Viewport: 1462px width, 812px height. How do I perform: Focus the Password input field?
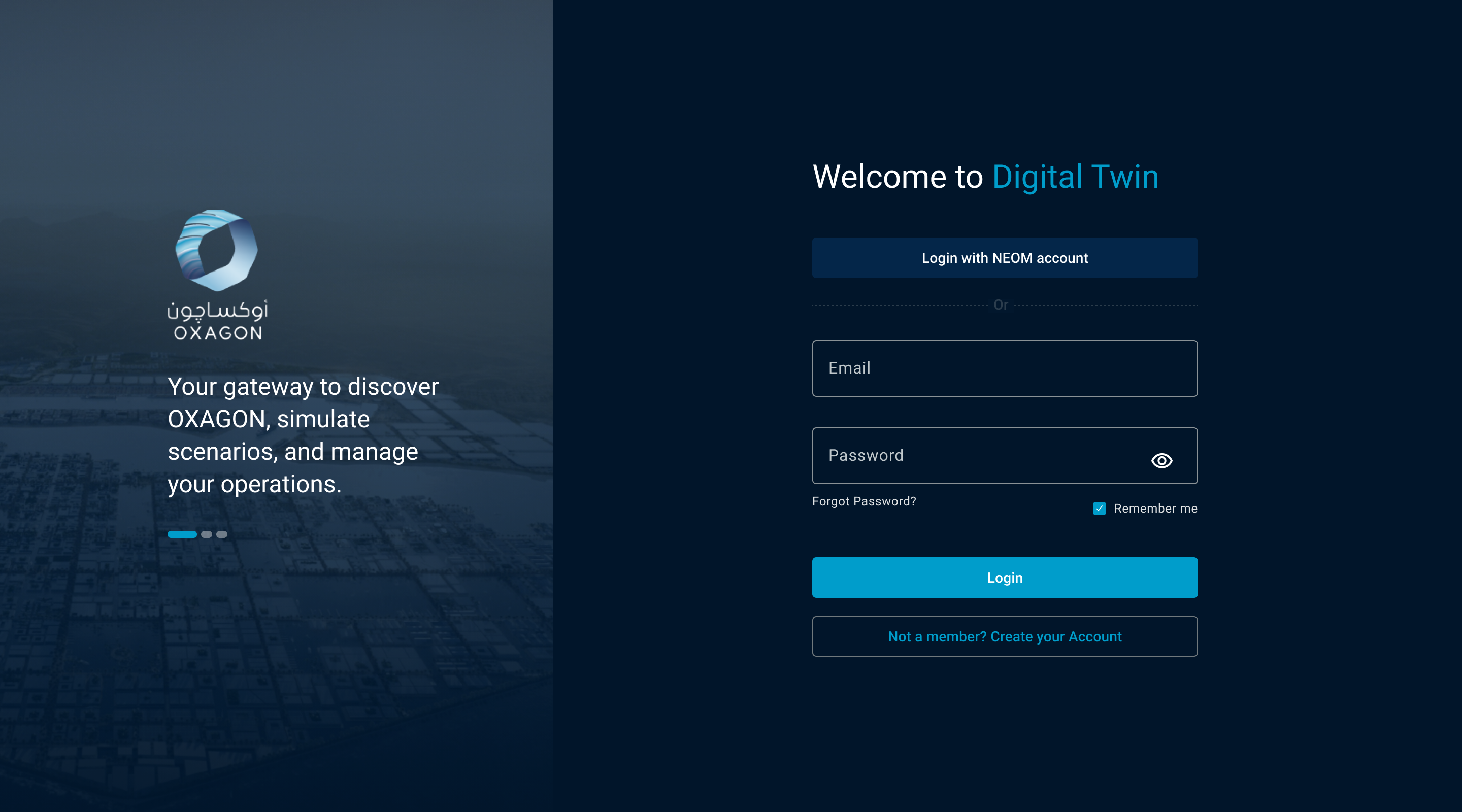[x=1005, y=456]
